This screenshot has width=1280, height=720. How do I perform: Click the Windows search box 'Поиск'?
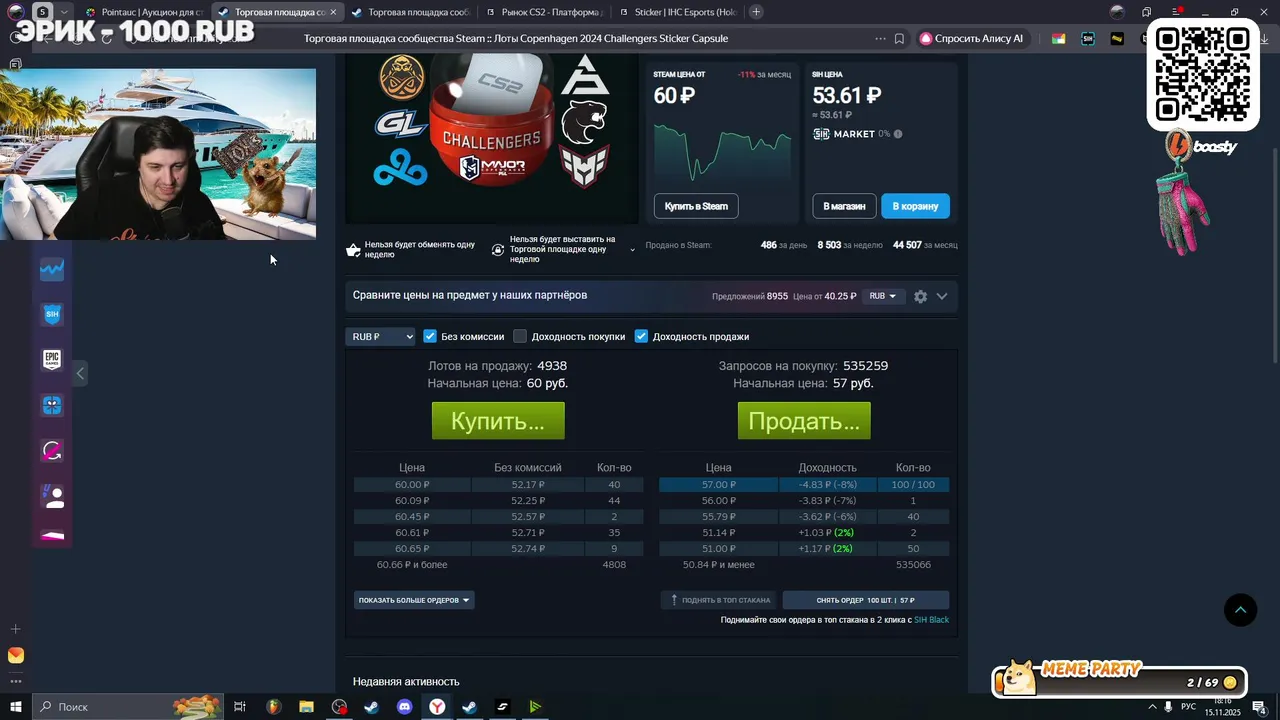pyautogui.click(x=128, y=707)
